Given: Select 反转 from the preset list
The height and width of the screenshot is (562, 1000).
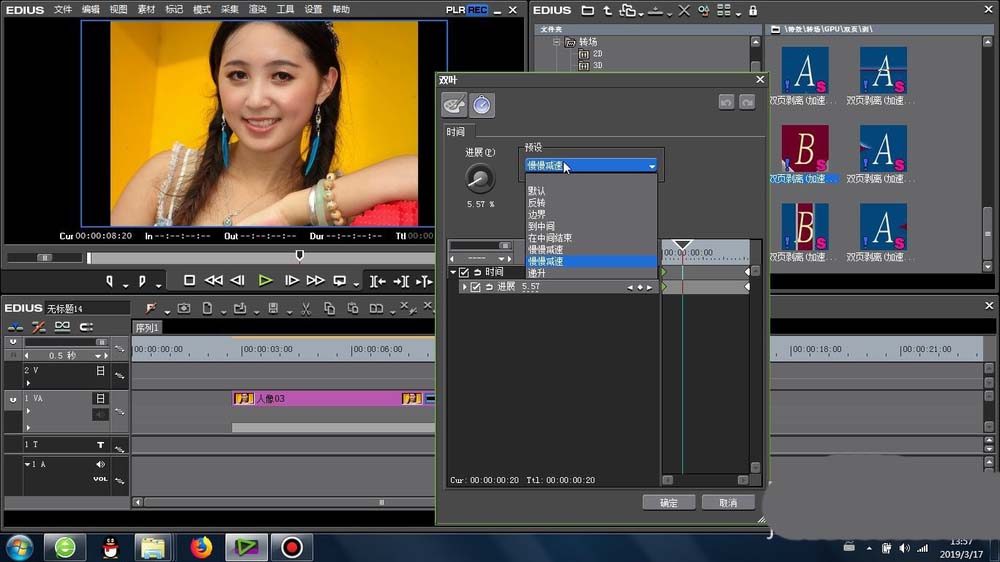Looking at the screenshot, I should 537,202.
